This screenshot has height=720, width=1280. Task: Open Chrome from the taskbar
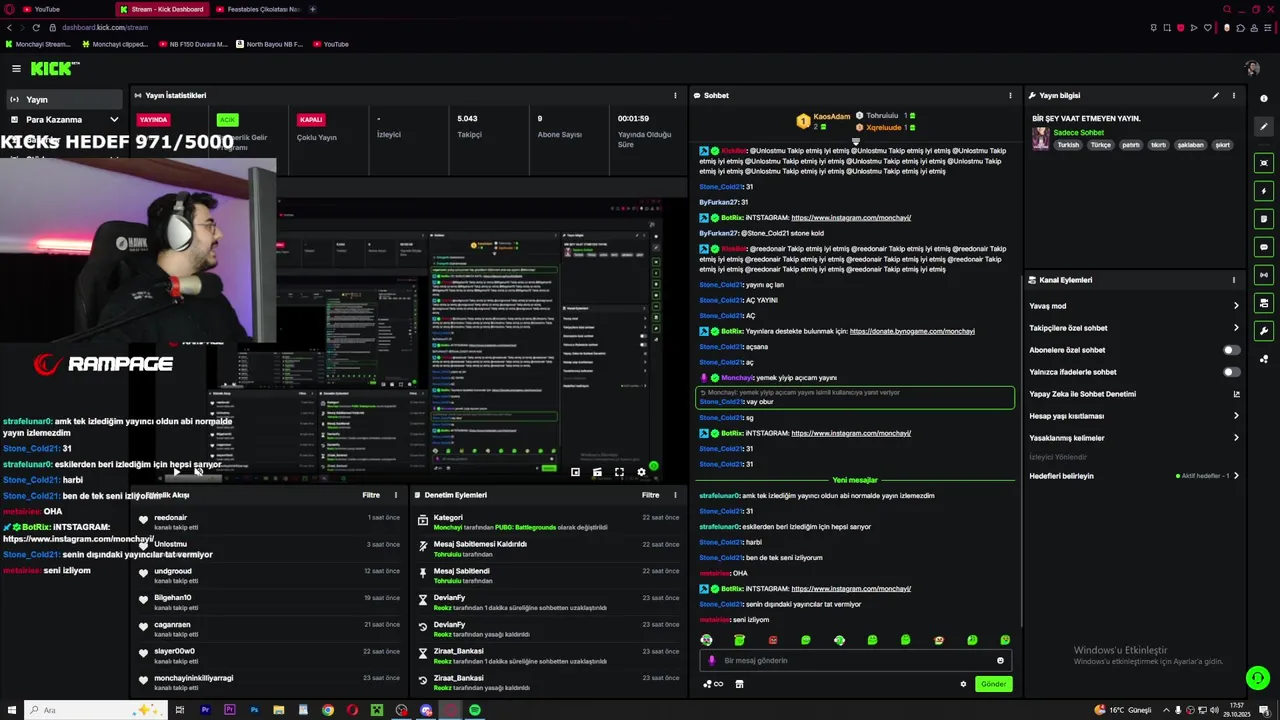[x=328, y=710]
